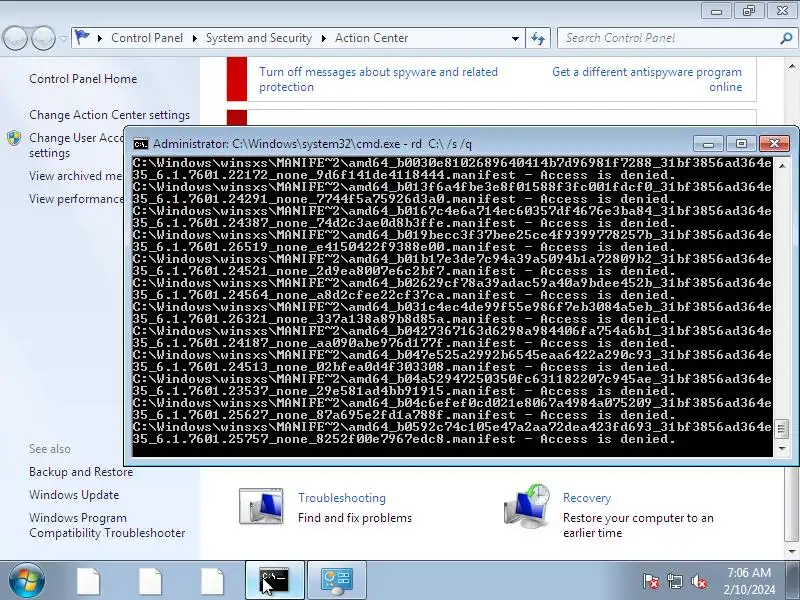Click console line with 9d6f141de4118444.manifest
Image resolution: width=800 pixels, height=600 pixels.
[404, 175]
